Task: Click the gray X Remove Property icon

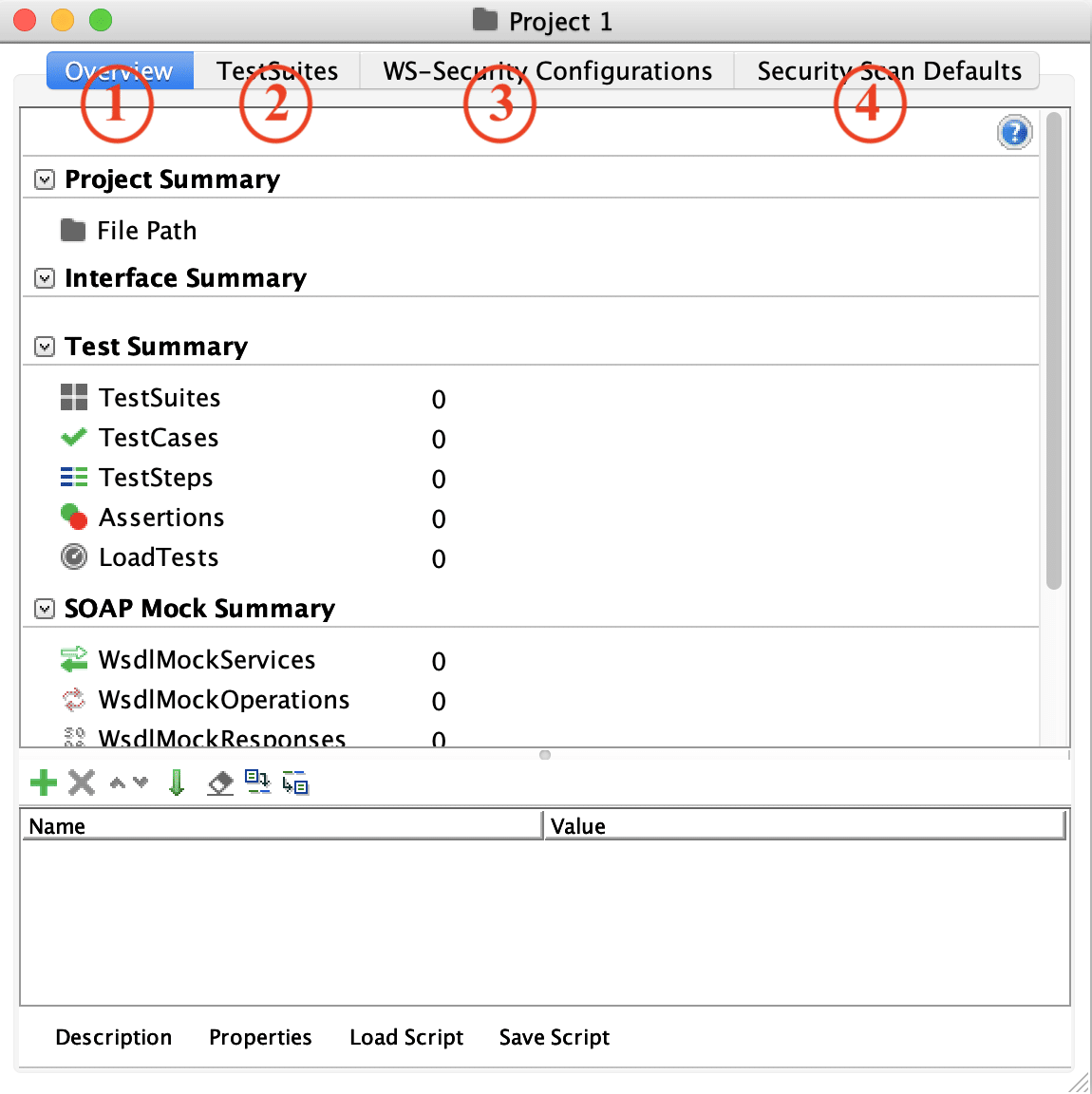Action: (82, 783)
